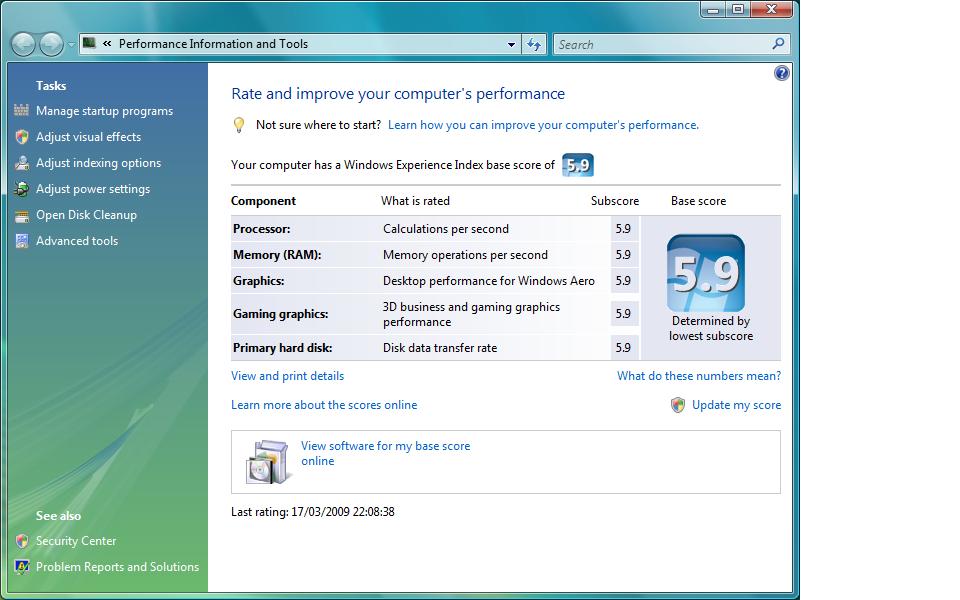Click the forward navigation arrow button
Viewport: 960px width, 600px height.
tap(51, 44)
